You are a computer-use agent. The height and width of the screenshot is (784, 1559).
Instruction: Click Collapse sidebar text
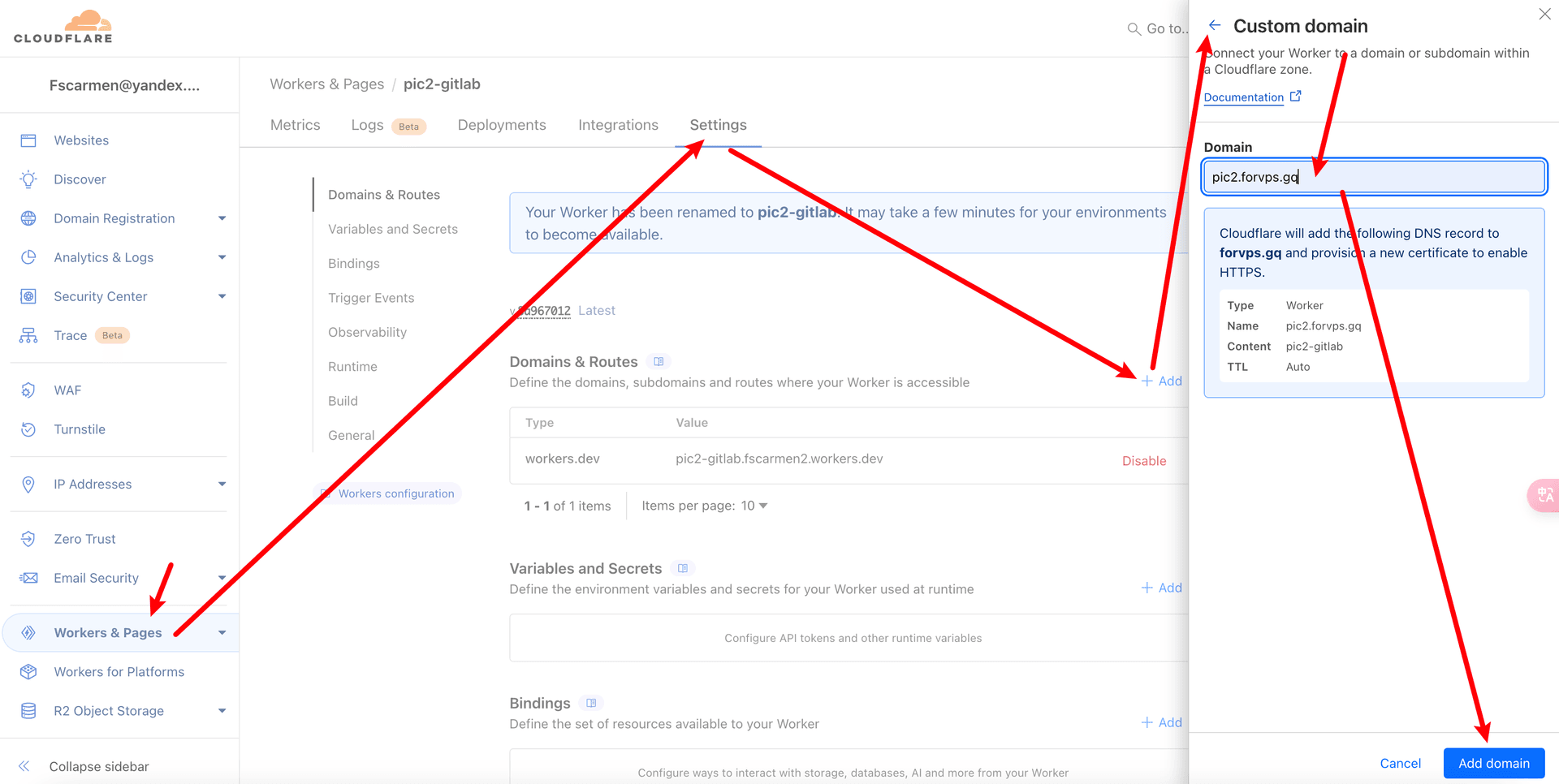tap(99, 766)
